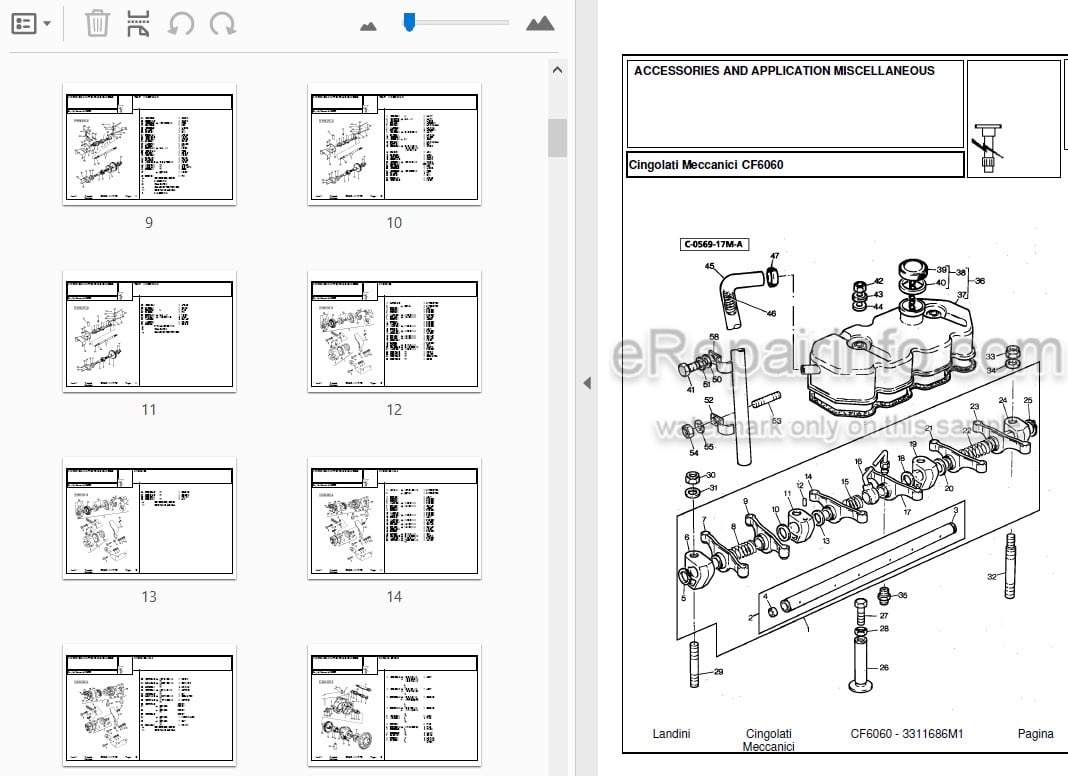
Task: Click the scroll up arrow of thumbnails panel
Action: pyautogui.click(x=557, y=70)
